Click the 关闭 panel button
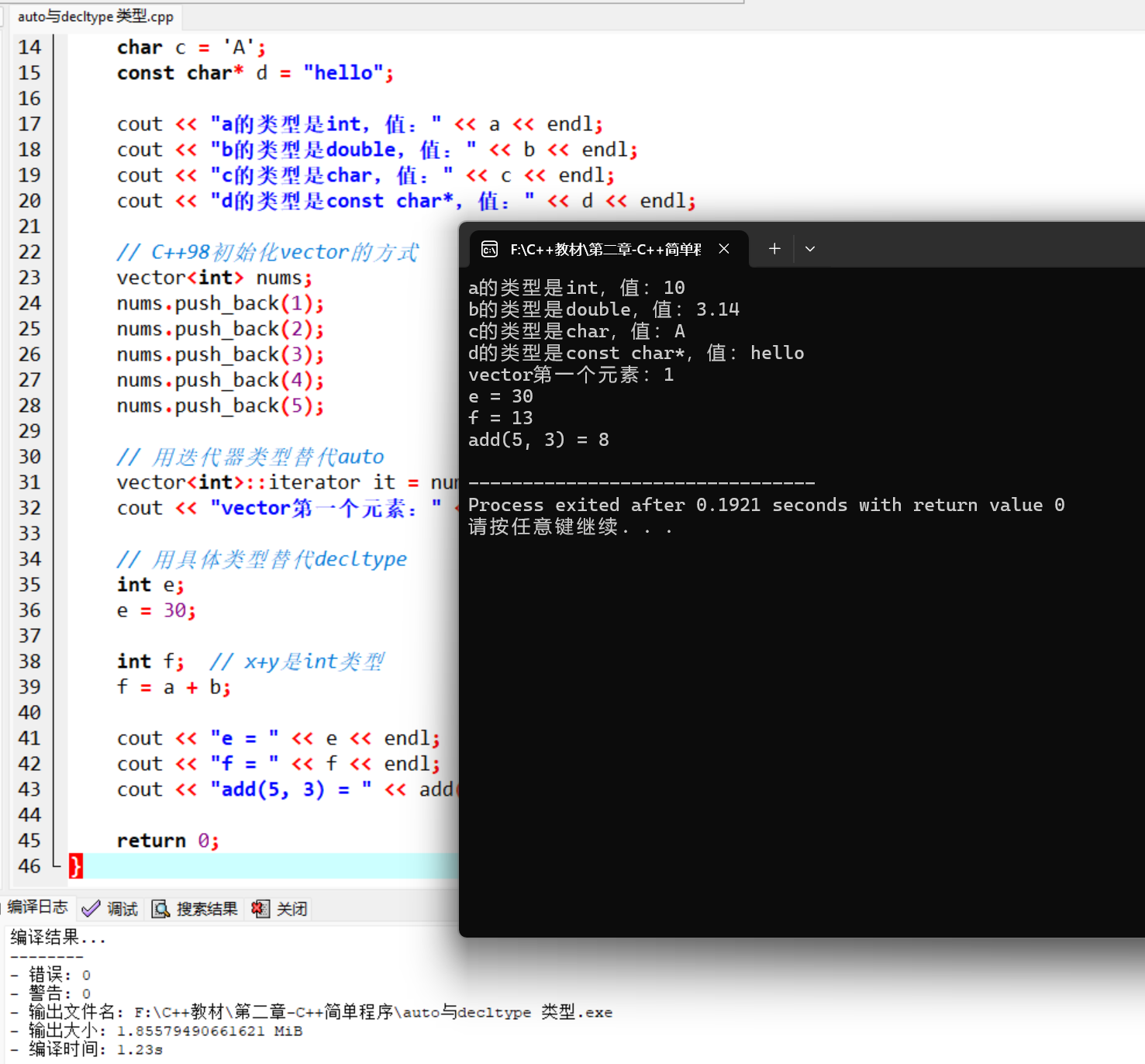 (280, 909)
